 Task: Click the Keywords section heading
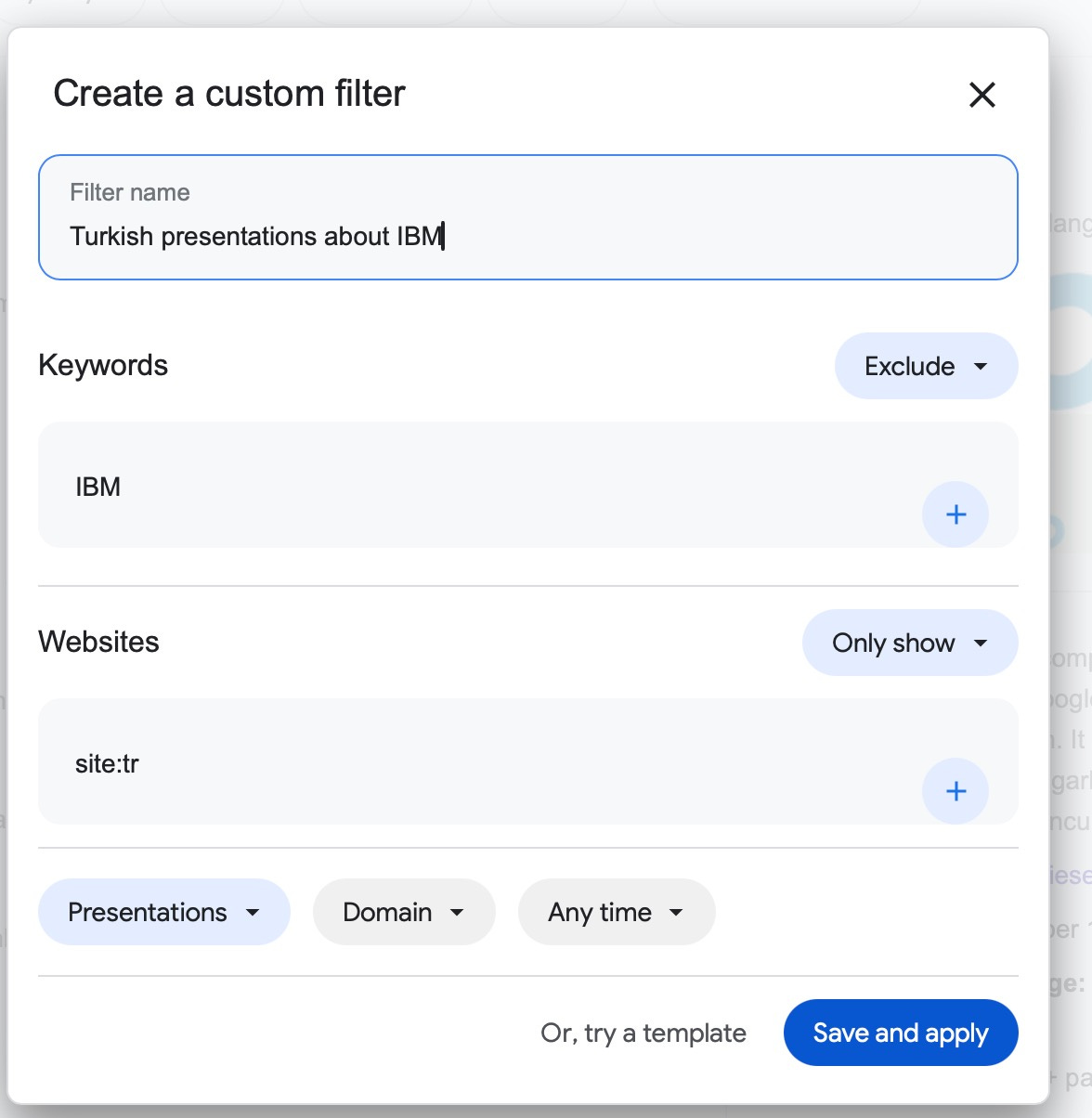click(103, 365)
